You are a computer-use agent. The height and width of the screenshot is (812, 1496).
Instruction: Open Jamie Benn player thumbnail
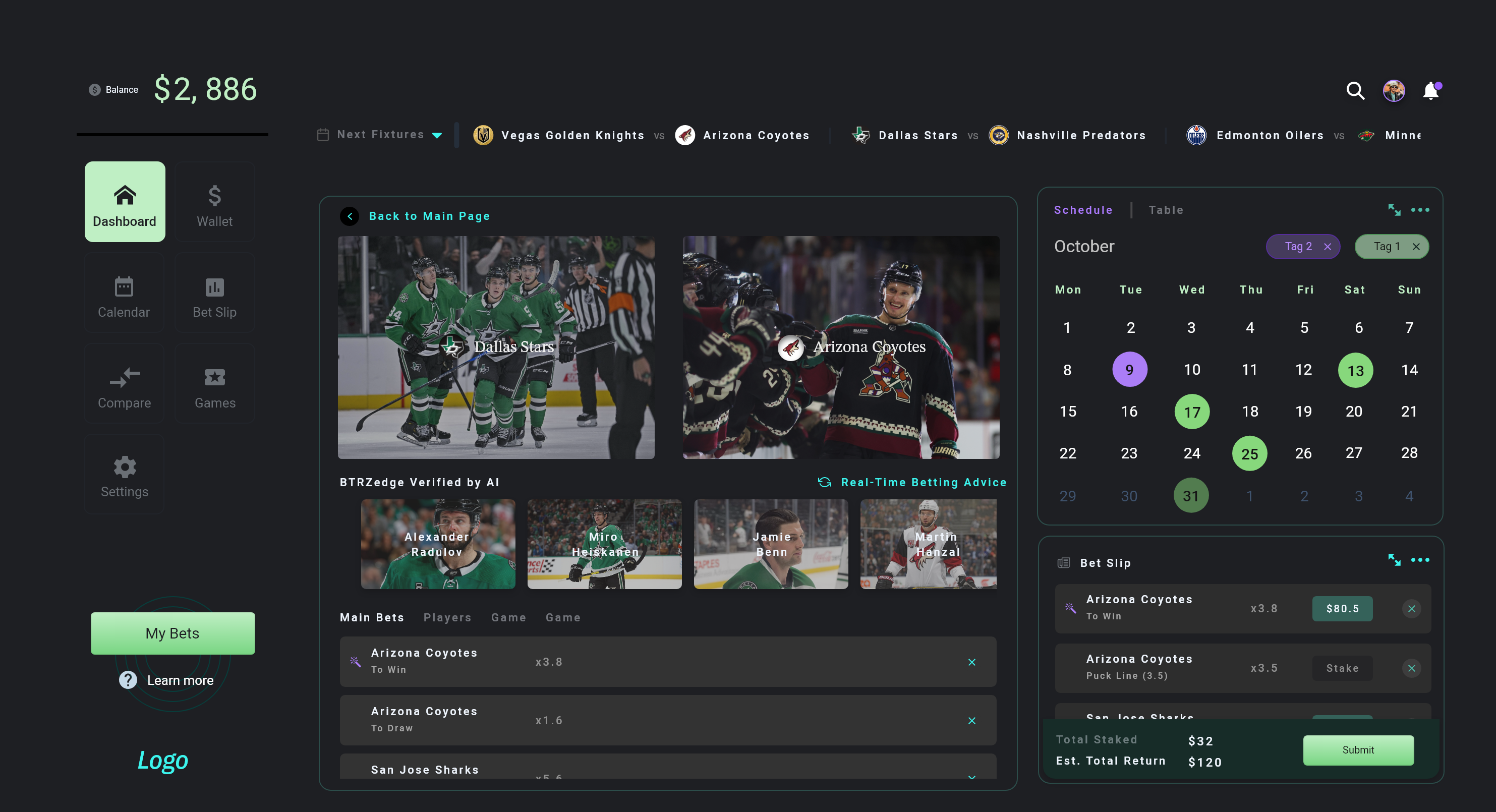(771, 544)
